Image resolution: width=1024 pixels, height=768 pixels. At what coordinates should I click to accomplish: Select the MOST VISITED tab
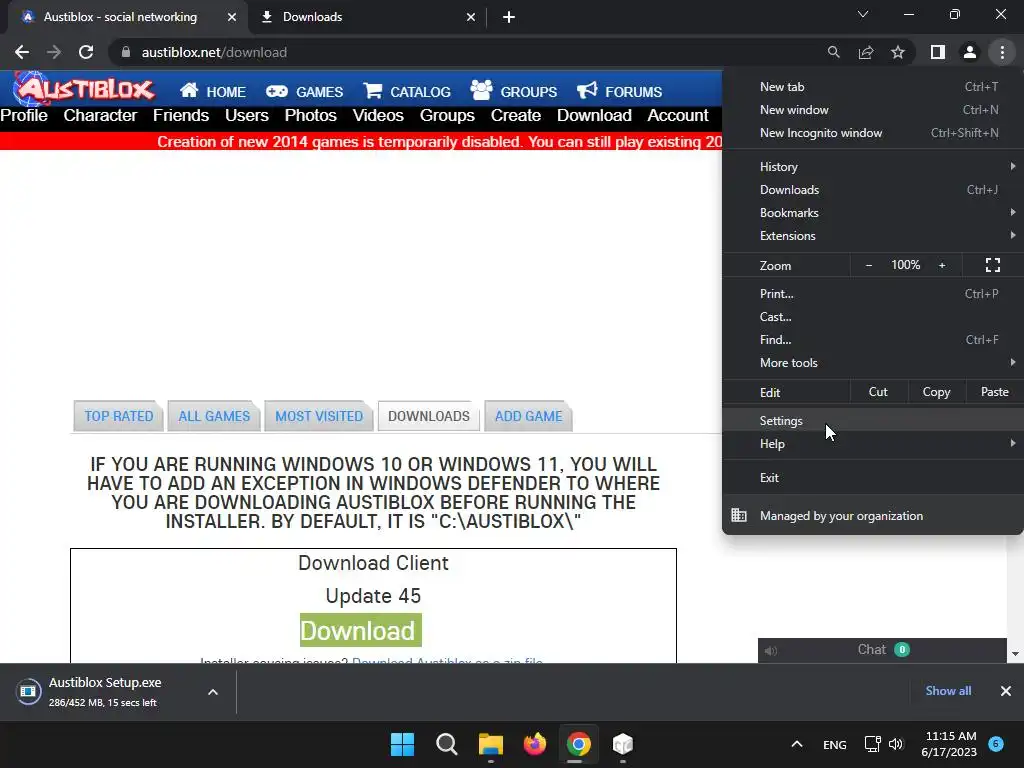click(319, 416)
